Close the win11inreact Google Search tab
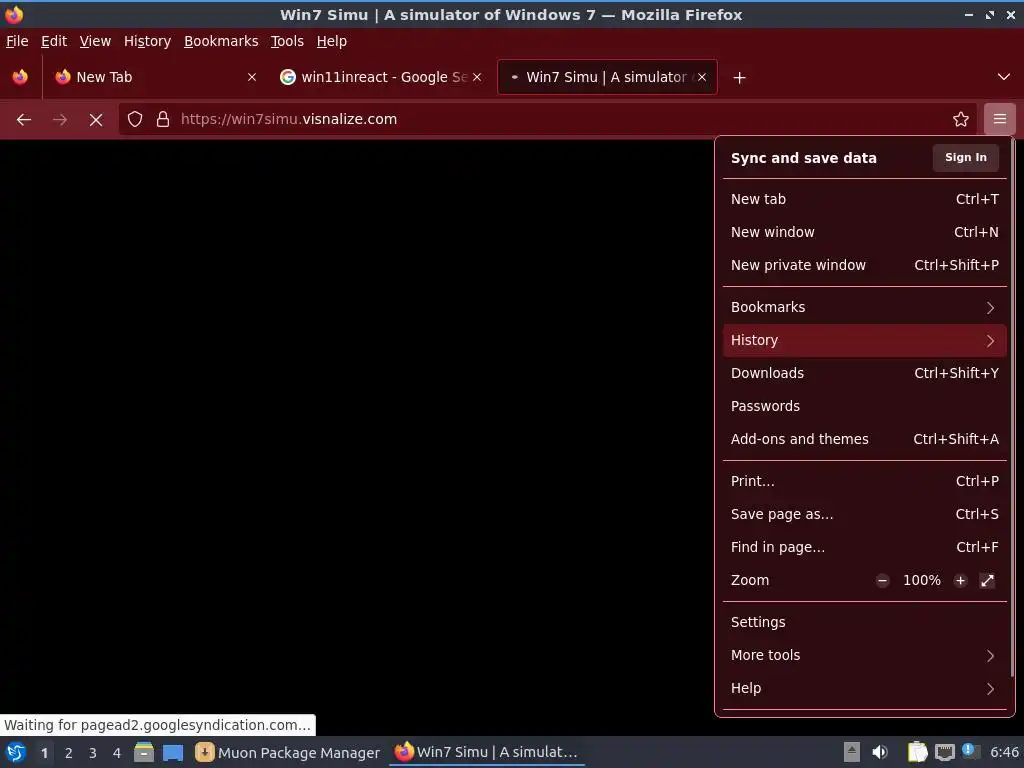 click(477, 77)
